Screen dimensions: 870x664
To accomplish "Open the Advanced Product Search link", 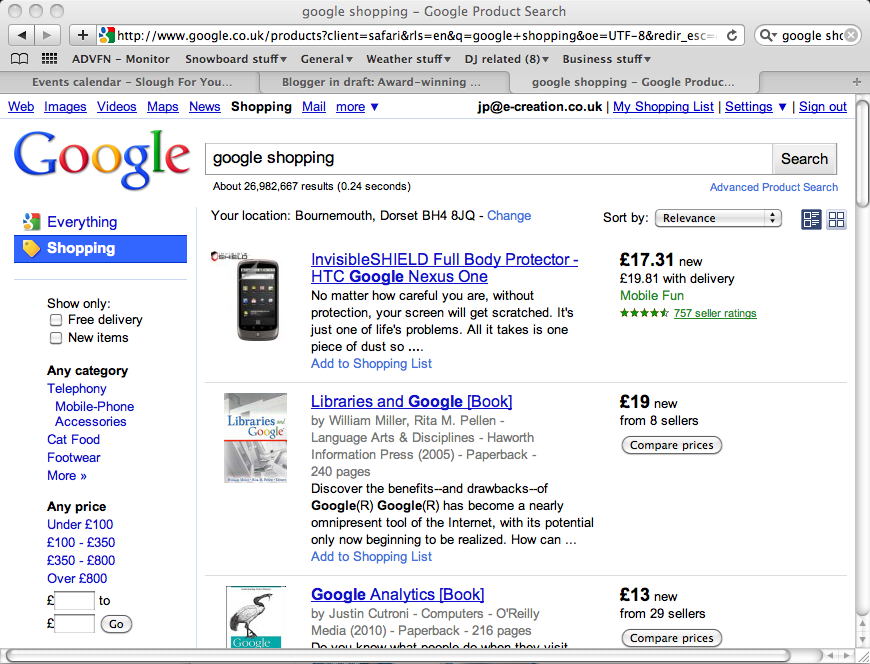I will tap(773, 187).
